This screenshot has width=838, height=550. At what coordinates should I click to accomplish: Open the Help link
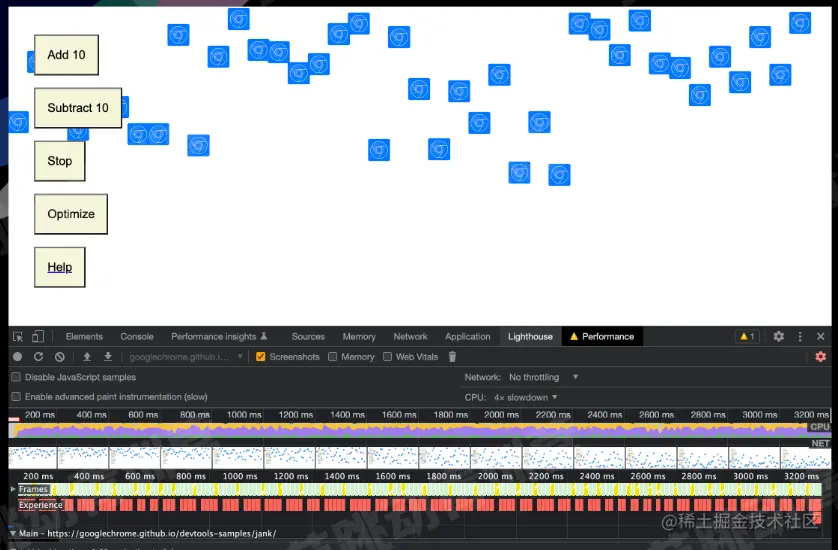click(x=59, y=267)
